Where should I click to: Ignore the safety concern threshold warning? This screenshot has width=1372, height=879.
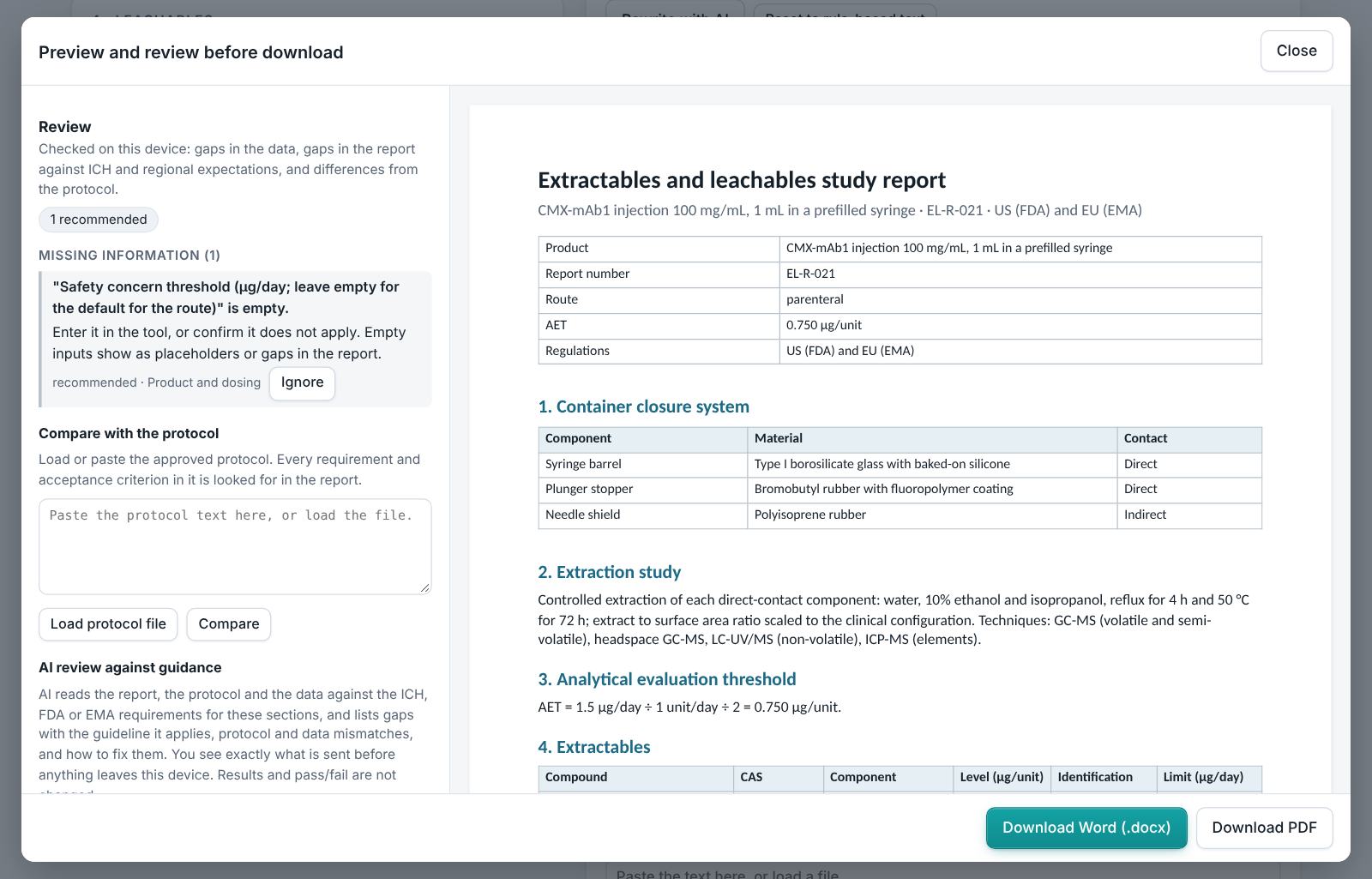pos(302,382)
